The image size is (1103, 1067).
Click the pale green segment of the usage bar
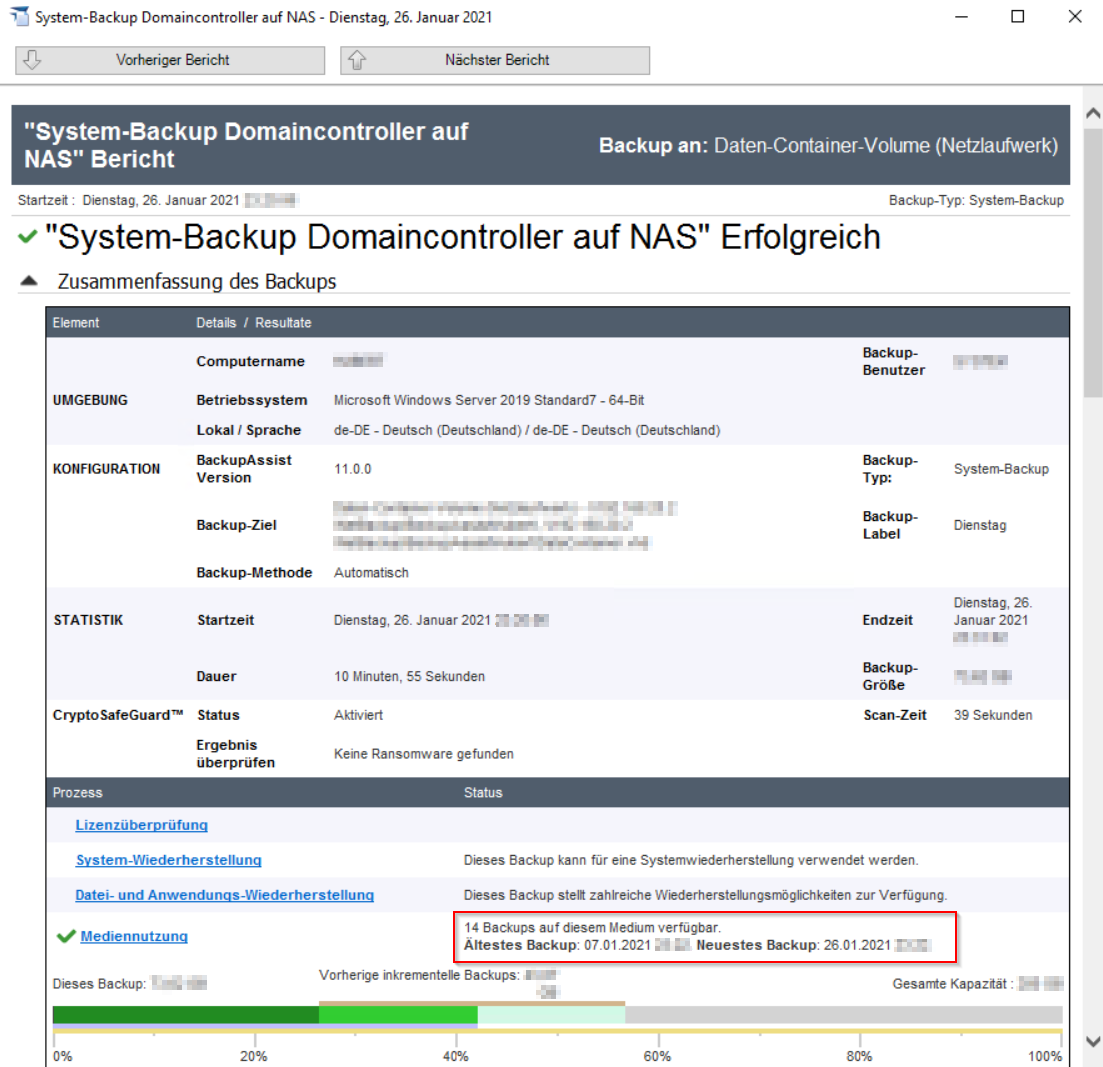(x=551, y=1015)
